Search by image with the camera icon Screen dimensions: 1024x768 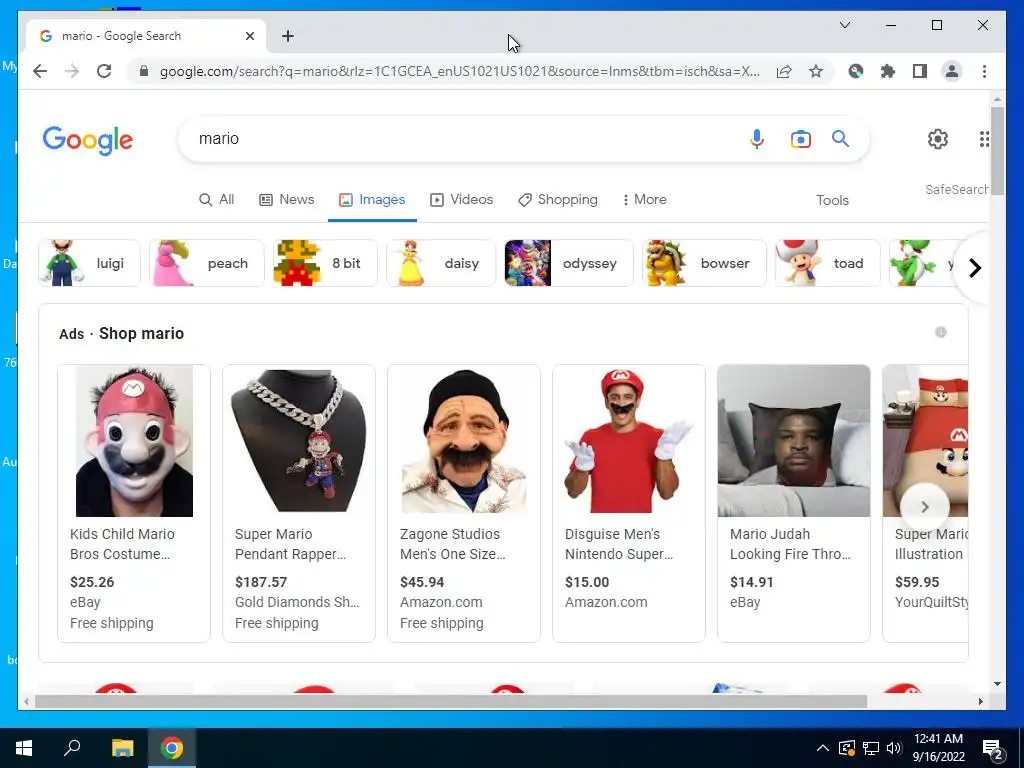pyautogui.click(x=801, y=138)
